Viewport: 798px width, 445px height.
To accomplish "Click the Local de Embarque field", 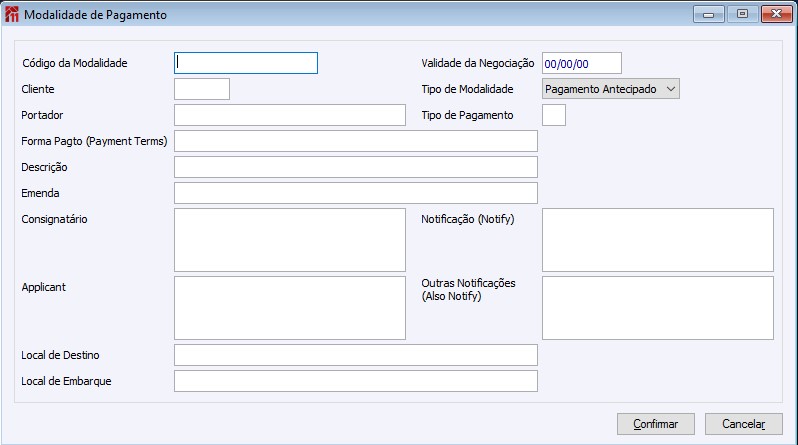I will coord(356,381).
